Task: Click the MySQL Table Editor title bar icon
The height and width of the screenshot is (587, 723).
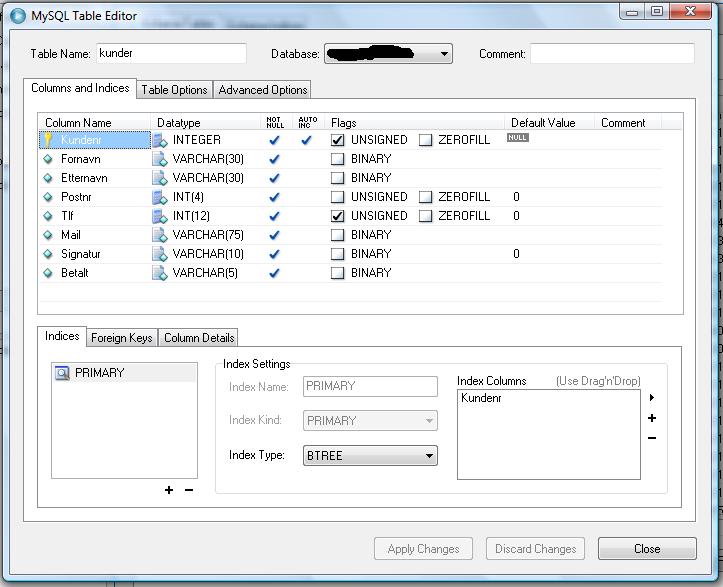Action: point(18,16)
